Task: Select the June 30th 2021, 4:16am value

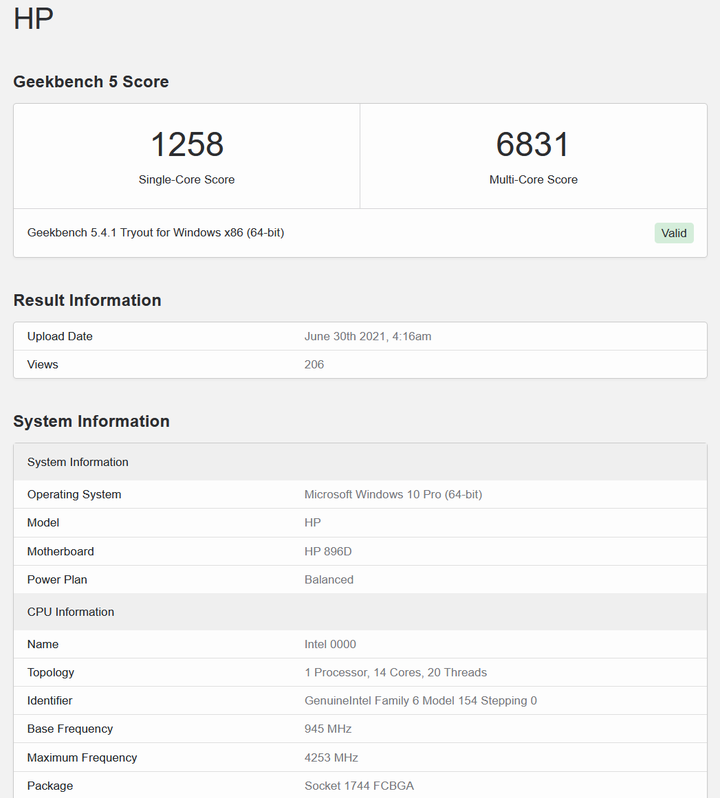Action: pyautogui.click(x=368, y=336)
